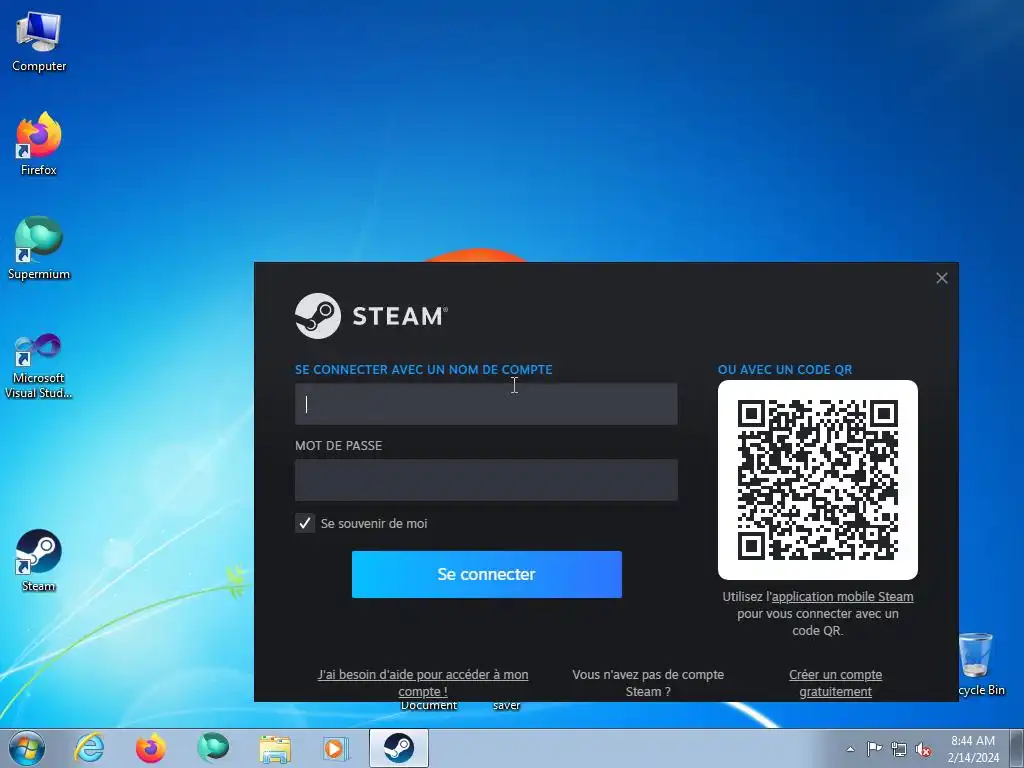Focus the "Mot de passe" input field

[486, 480]
